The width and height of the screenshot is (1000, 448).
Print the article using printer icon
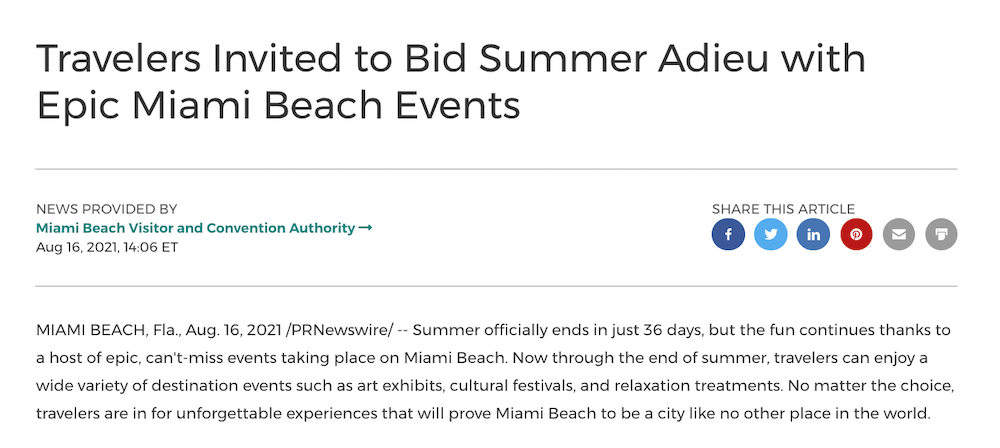pyautogui.click(x=941, y=234)
